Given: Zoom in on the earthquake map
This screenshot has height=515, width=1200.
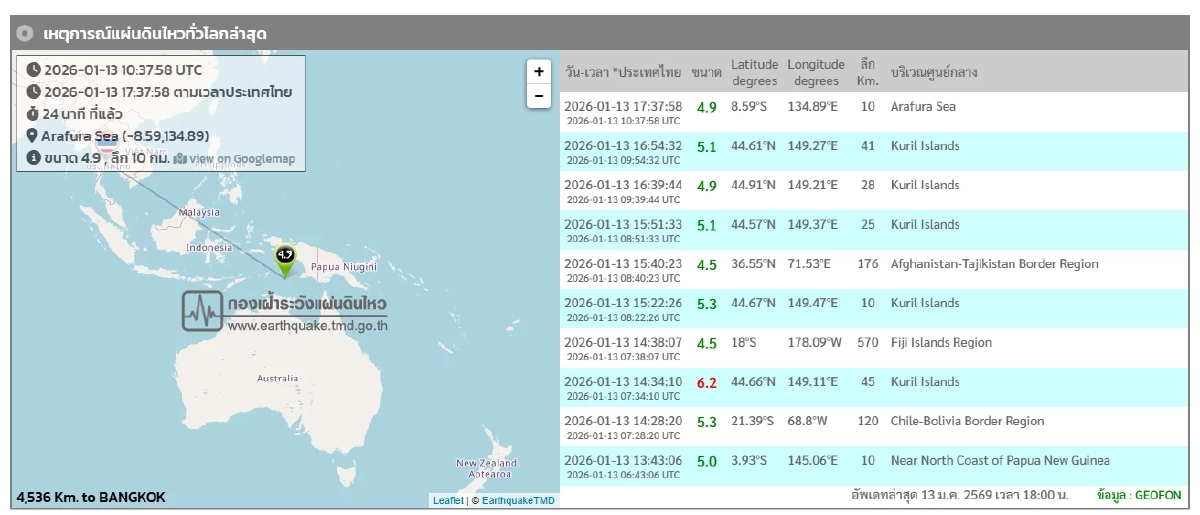Looking at the screenshot, I should (x=538, y=72).
